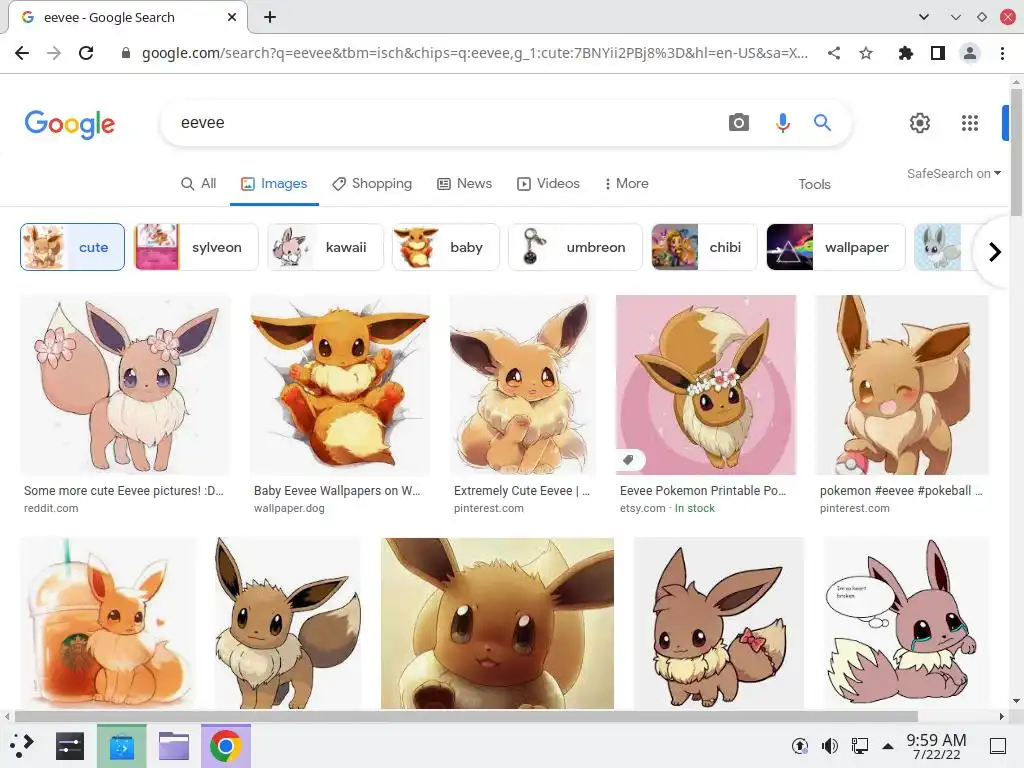Close the eevee Google Search tab
This screenshot has width=1024, height=768.
[232, 18]
